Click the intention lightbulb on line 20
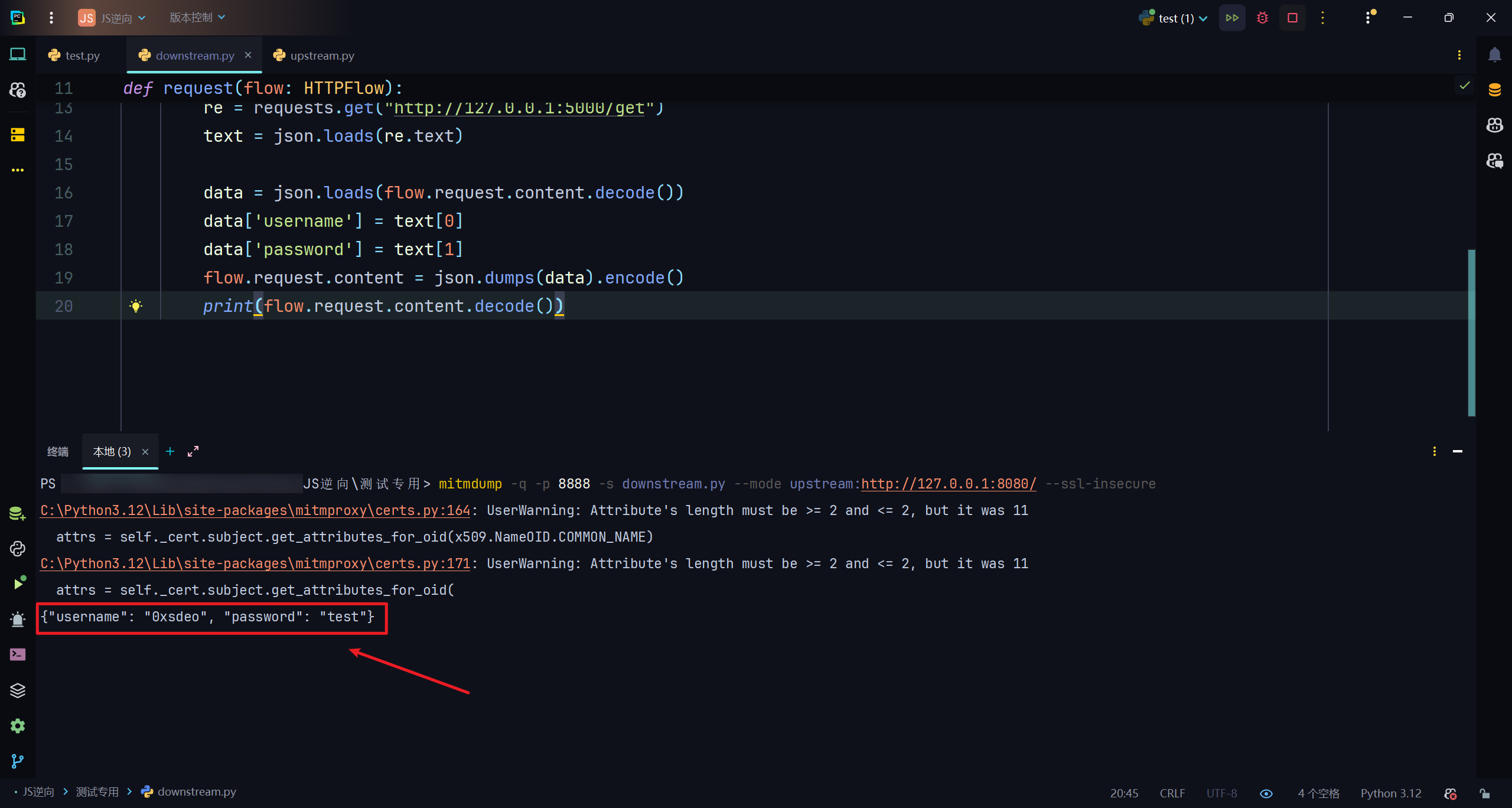1512x808 pixels. pos(136,306)
